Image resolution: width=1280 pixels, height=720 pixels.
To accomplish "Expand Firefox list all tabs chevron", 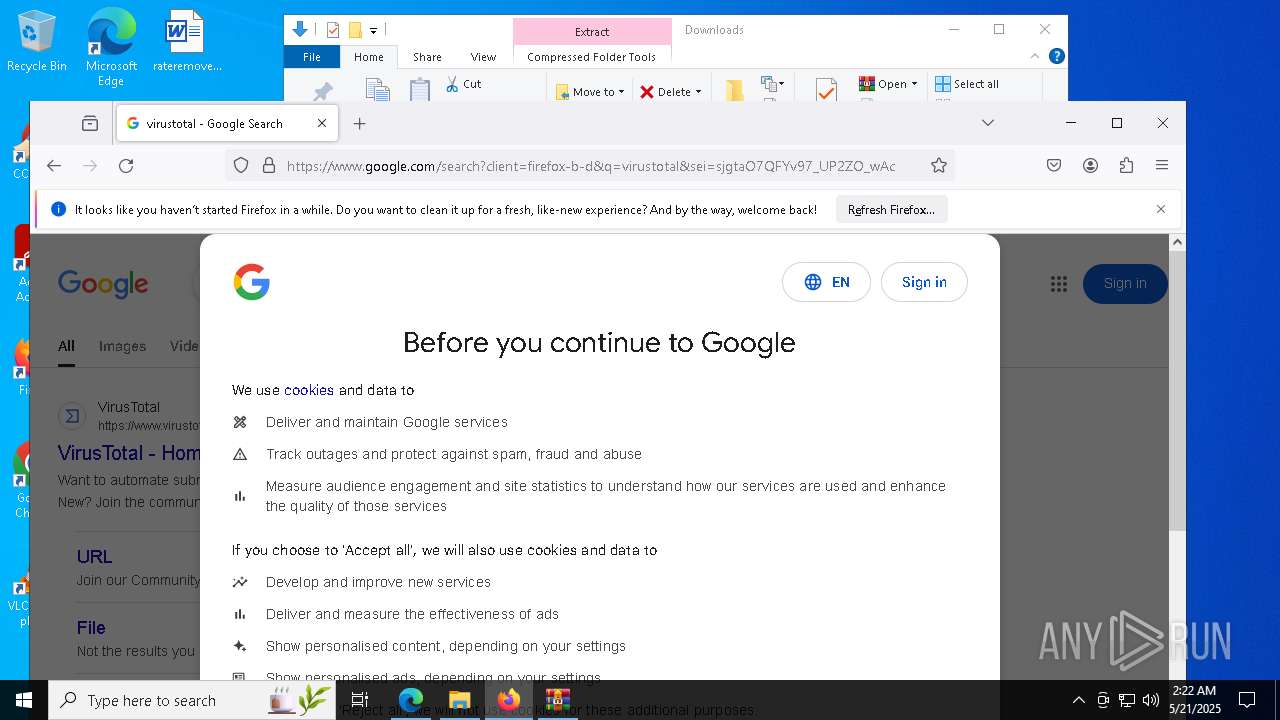I will click(987, 123).
